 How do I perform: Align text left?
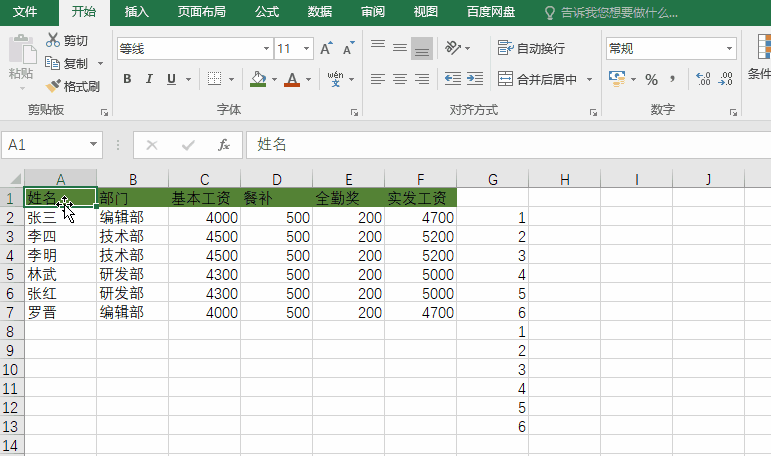click(378, 79)
